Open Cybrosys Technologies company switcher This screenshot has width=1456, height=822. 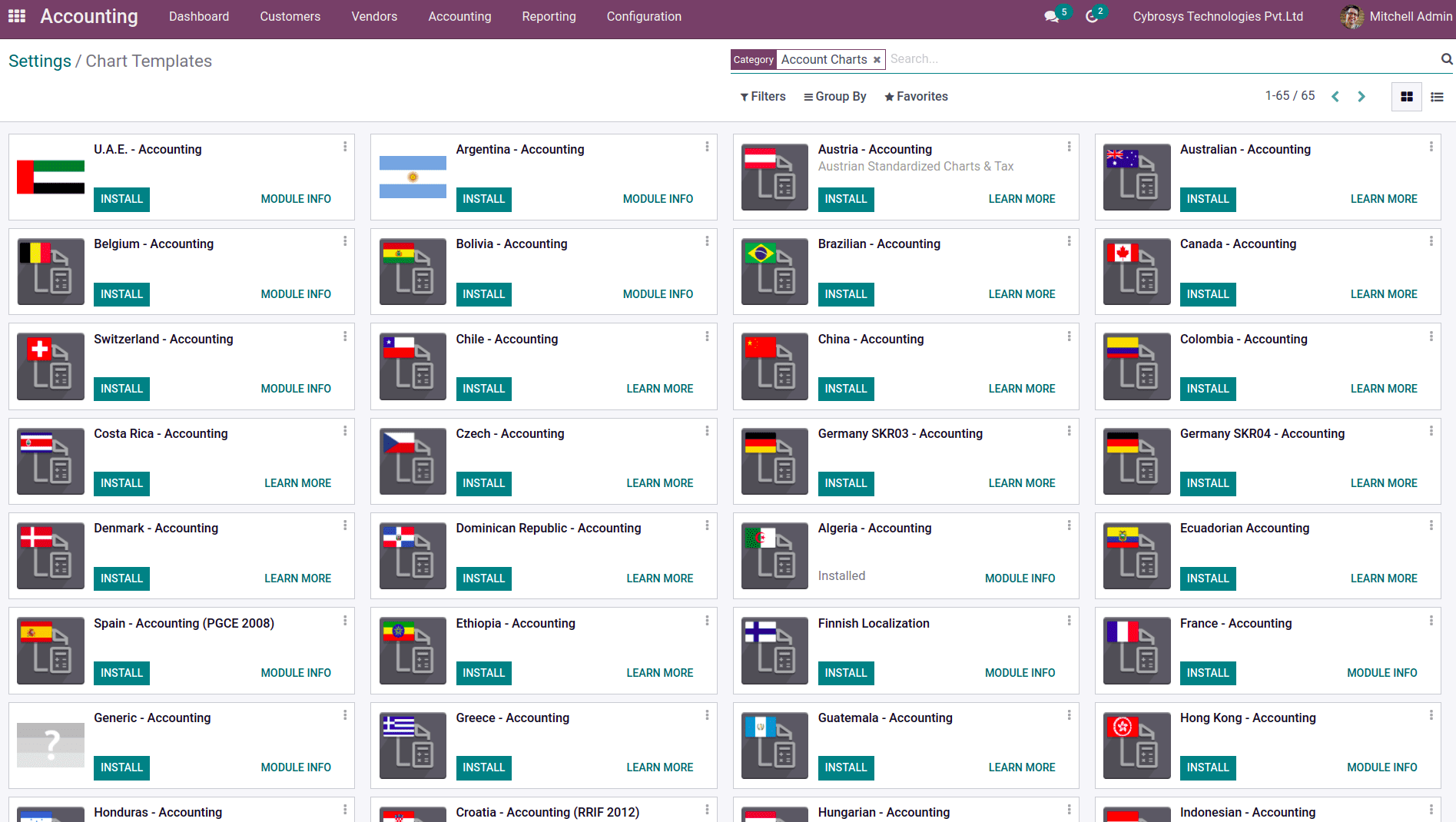tap(1218, 16)
